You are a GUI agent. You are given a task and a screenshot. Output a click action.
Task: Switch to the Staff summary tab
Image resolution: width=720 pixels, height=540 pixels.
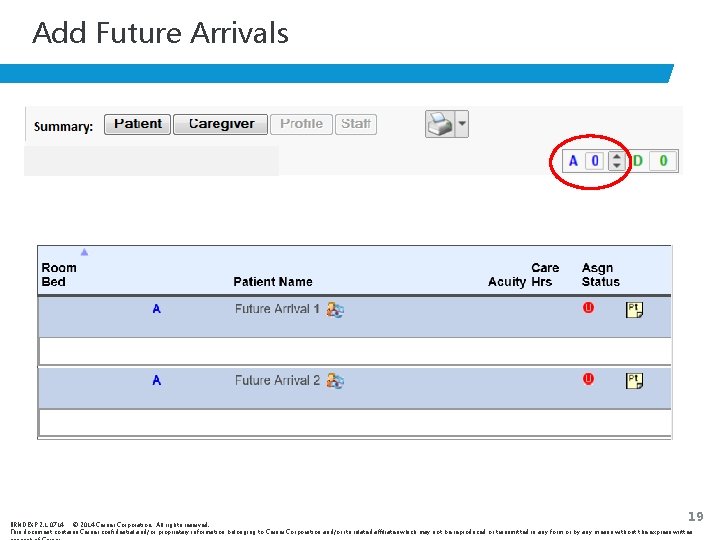coord(356,124)
